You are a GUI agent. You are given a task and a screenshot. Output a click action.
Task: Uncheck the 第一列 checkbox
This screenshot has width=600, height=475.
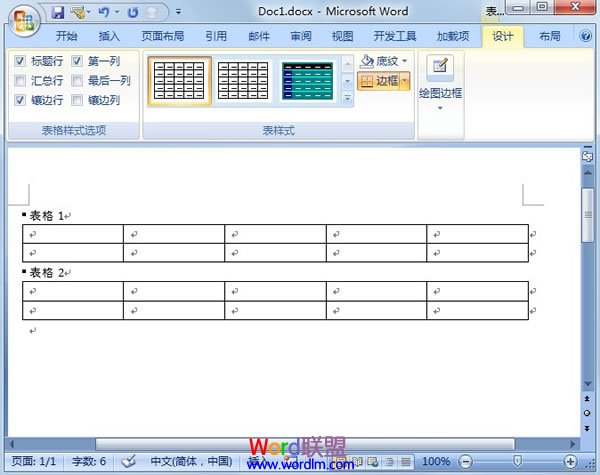click(77, 61)
